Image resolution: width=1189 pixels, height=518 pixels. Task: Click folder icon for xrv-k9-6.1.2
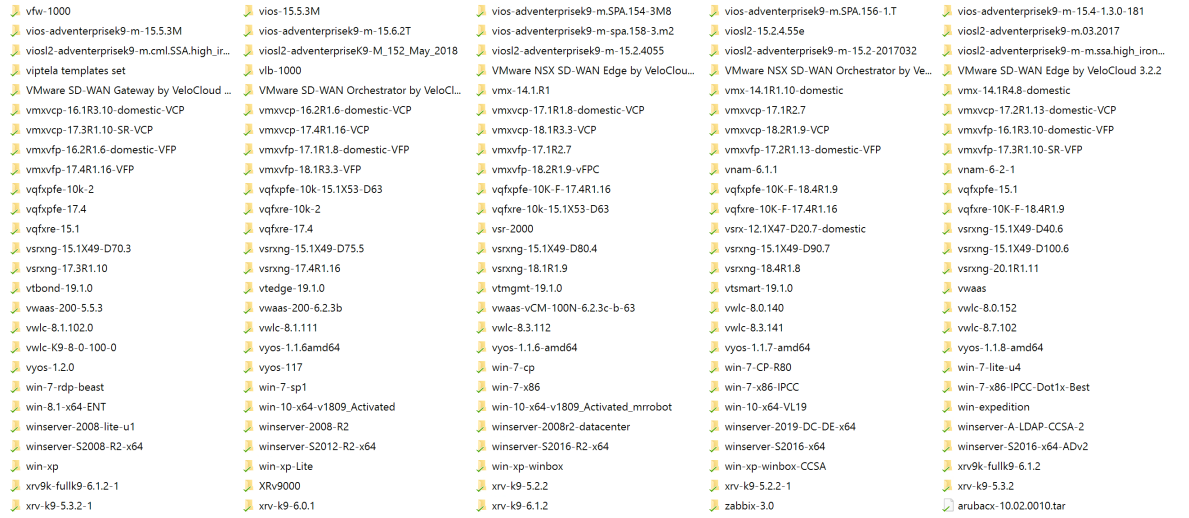click(482, 506)
